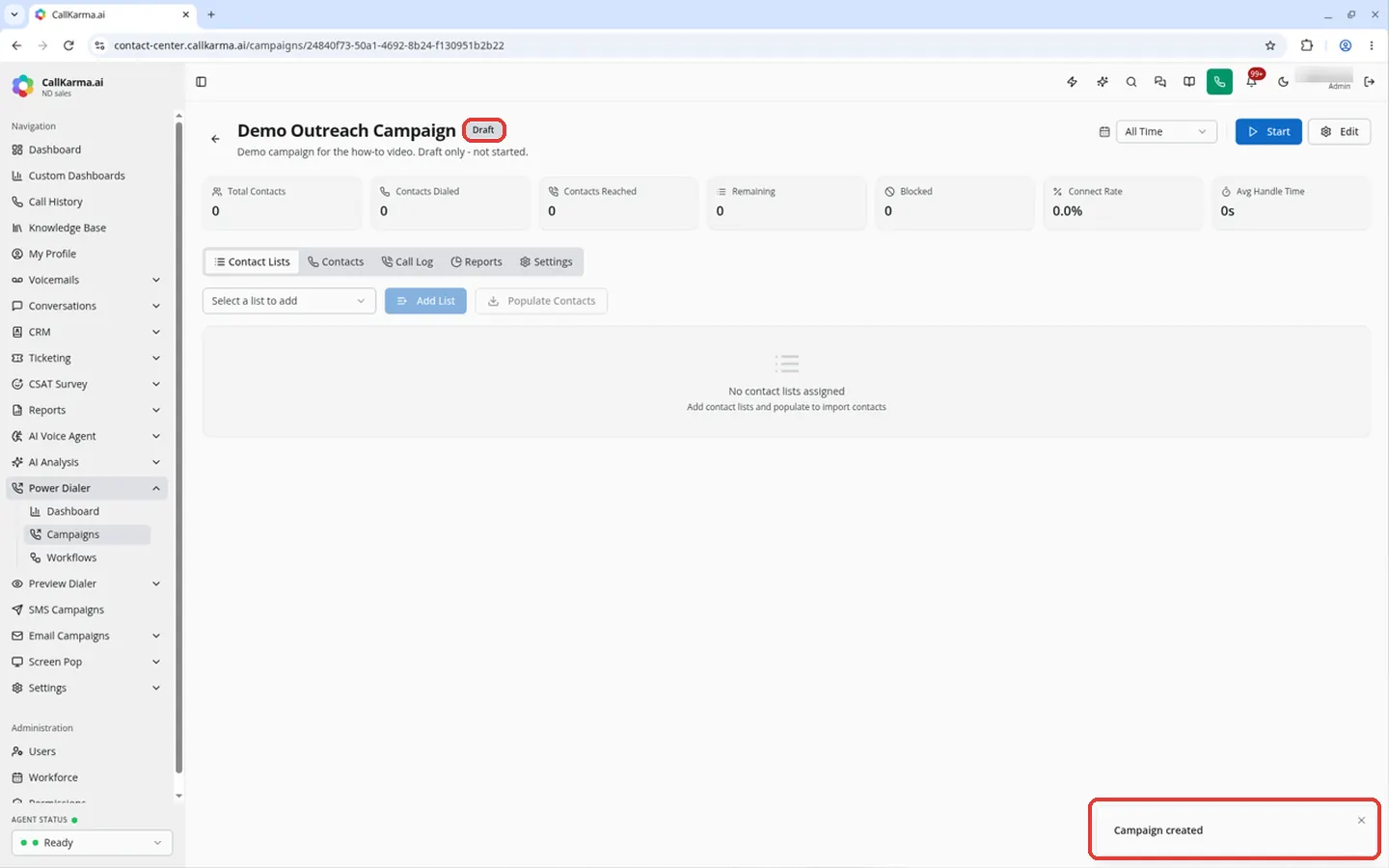The image size is (1389, 868).
Task: Click the browser address bar URL
Action: tap(309, 45)
